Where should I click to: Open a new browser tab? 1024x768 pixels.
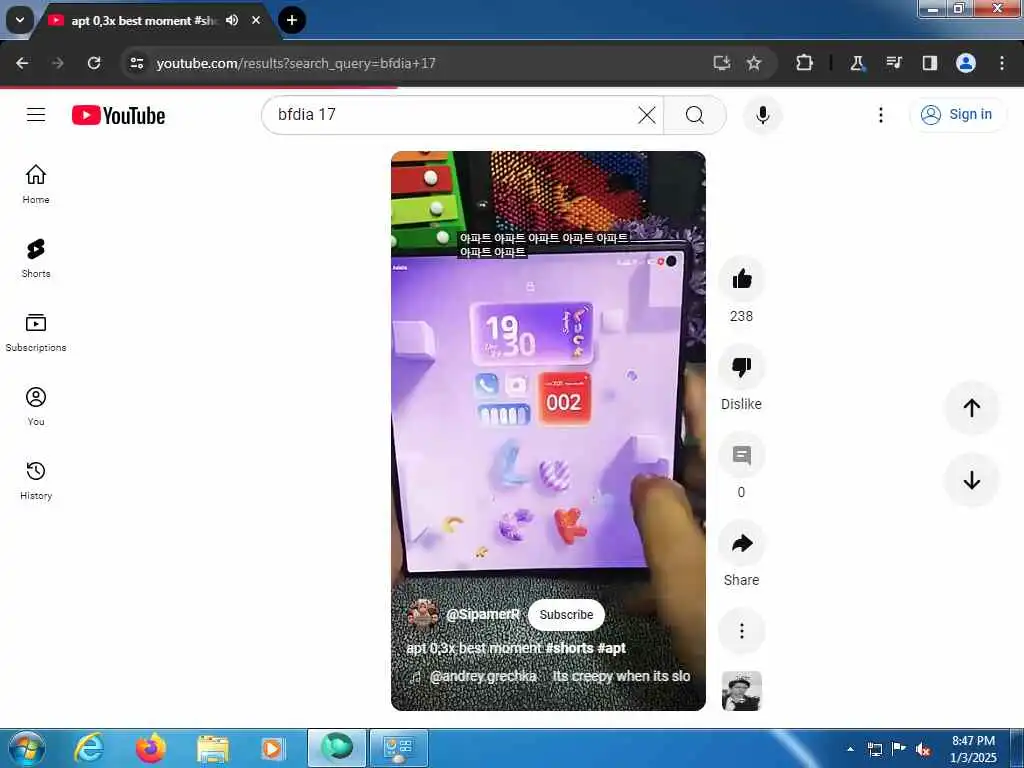(x=292, y=20)
